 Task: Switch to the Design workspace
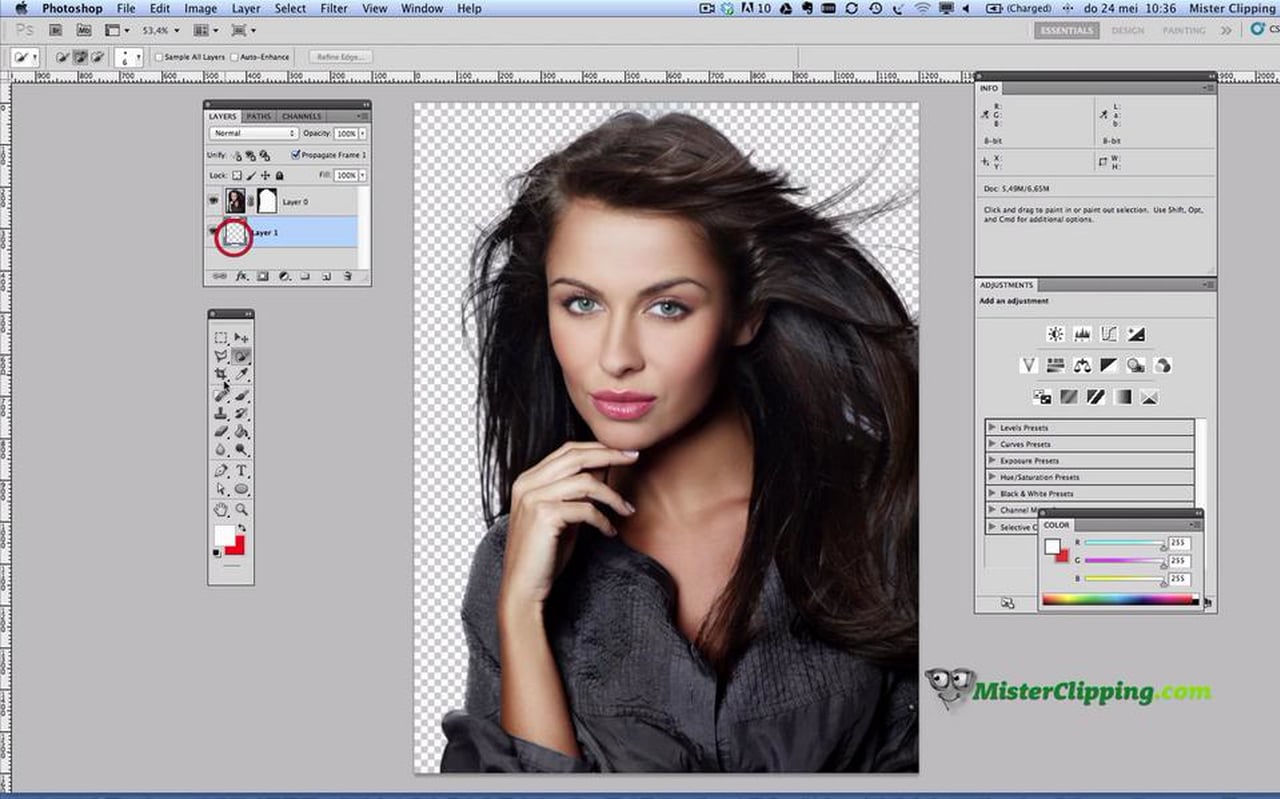(1128, 30)
